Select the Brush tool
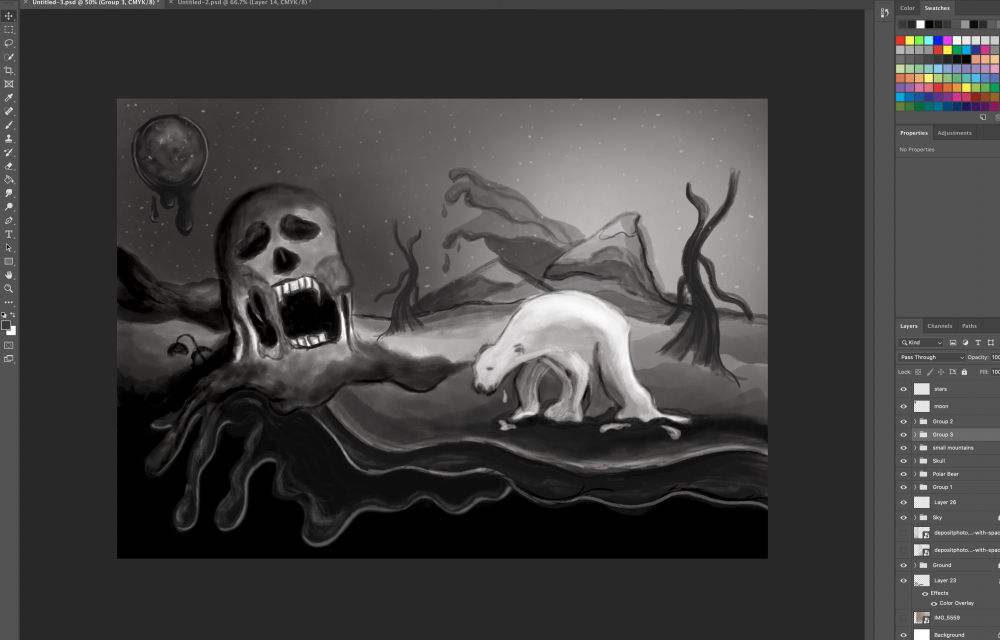Viewport: 1000px width, 640px height. 9,125
